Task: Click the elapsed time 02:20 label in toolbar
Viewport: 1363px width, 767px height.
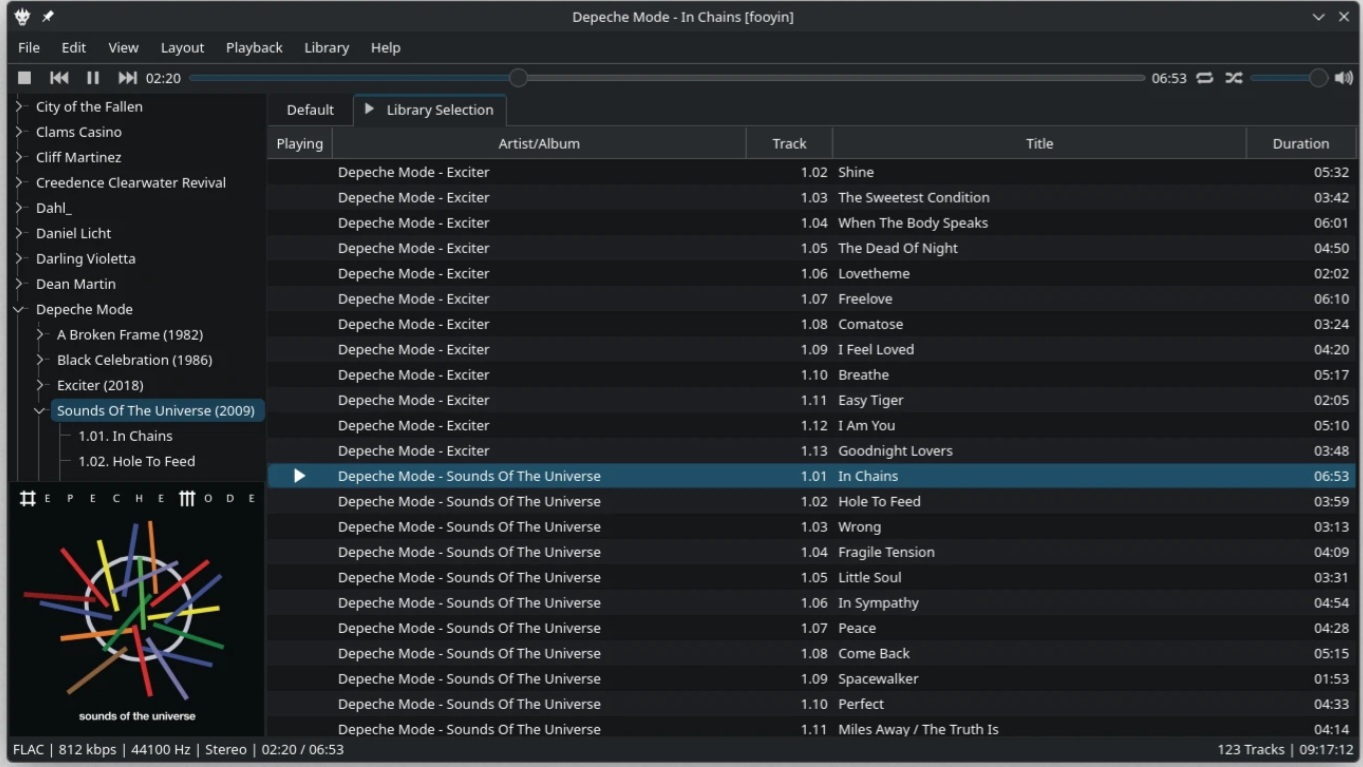Action: tap(163, 78)
